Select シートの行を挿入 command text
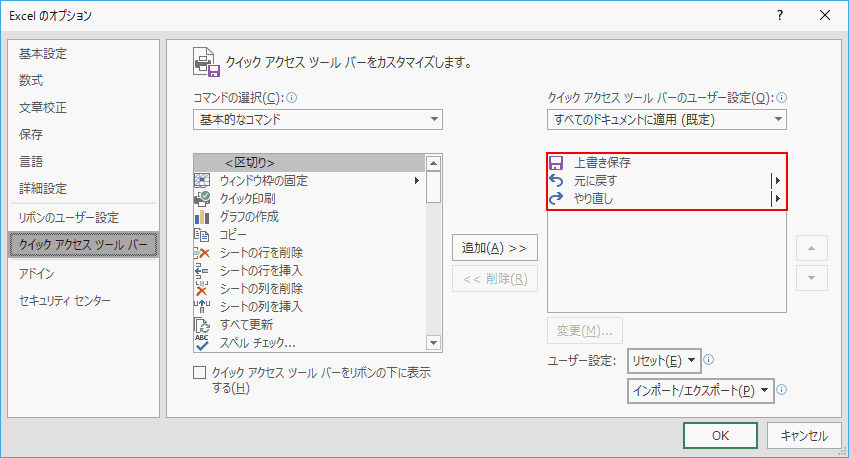This screenshot has width=849, height=458. pos(261,271)
